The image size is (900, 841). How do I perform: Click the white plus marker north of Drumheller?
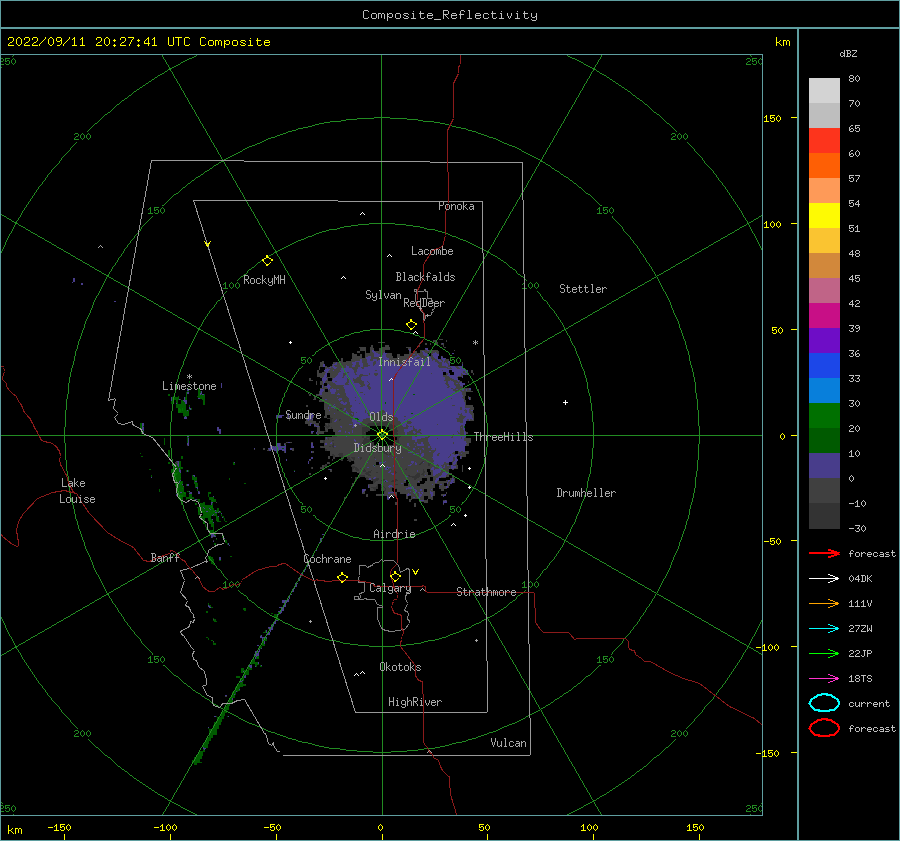(x=565, y=402)
